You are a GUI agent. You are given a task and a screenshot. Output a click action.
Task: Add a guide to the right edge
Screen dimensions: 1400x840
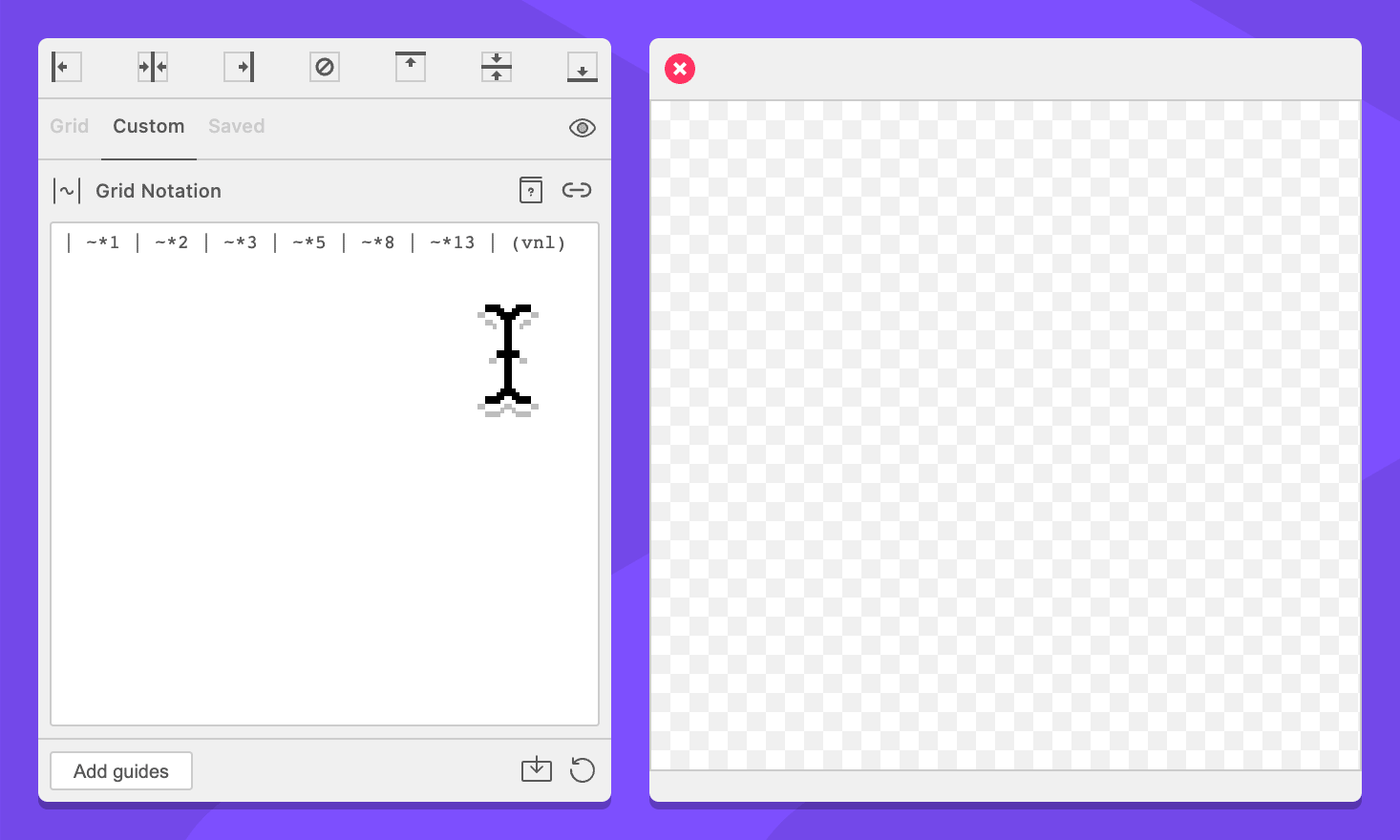point(239,67)
